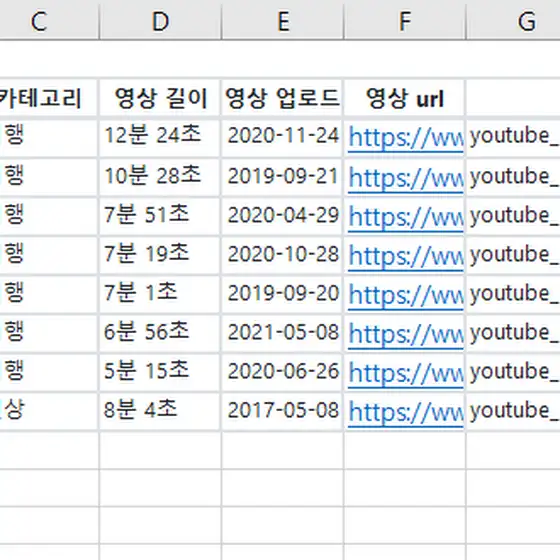Select column D header
The width and height of the screenshot is (560, 560).
pos(160,21)
